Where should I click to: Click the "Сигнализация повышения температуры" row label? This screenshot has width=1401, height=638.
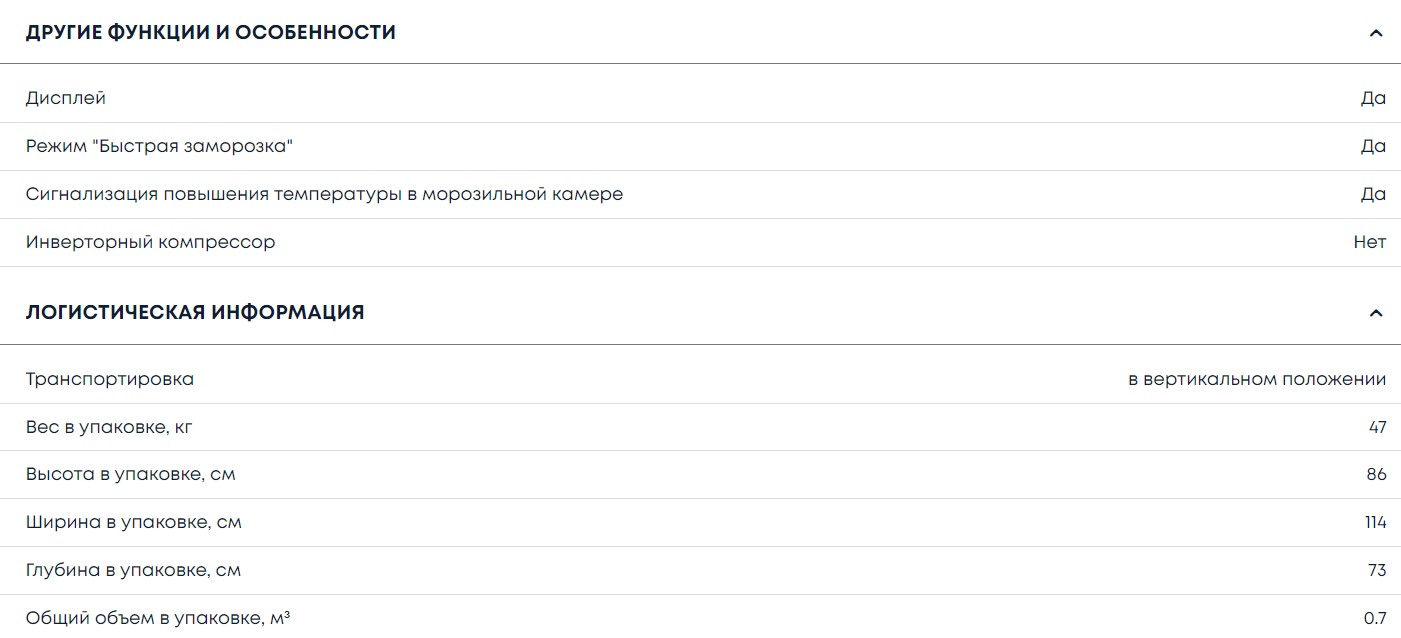[x=324, y=194]
